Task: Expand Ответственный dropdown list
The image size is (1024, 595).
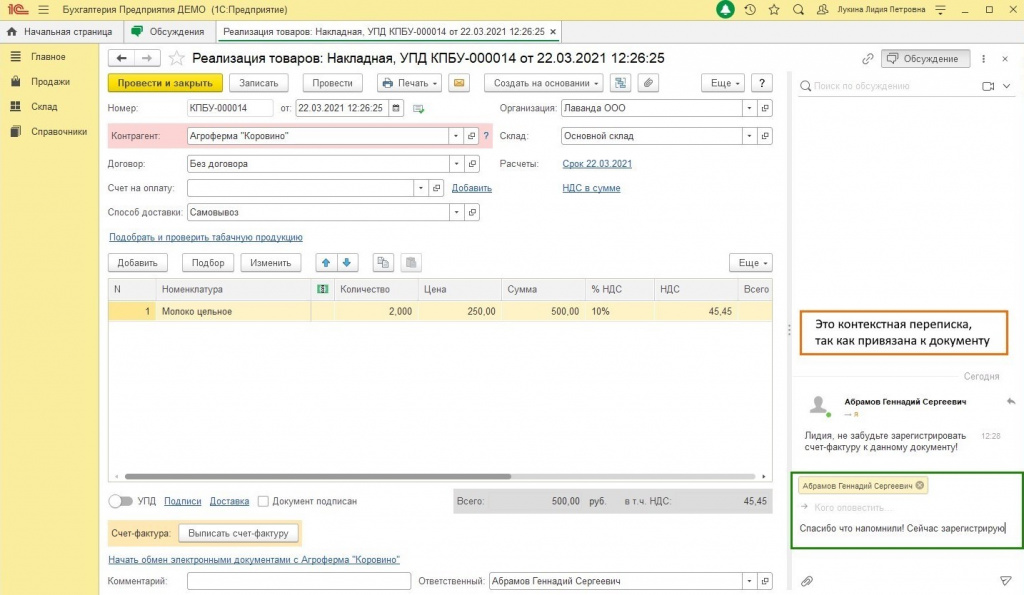Action: tap(749, 581)
